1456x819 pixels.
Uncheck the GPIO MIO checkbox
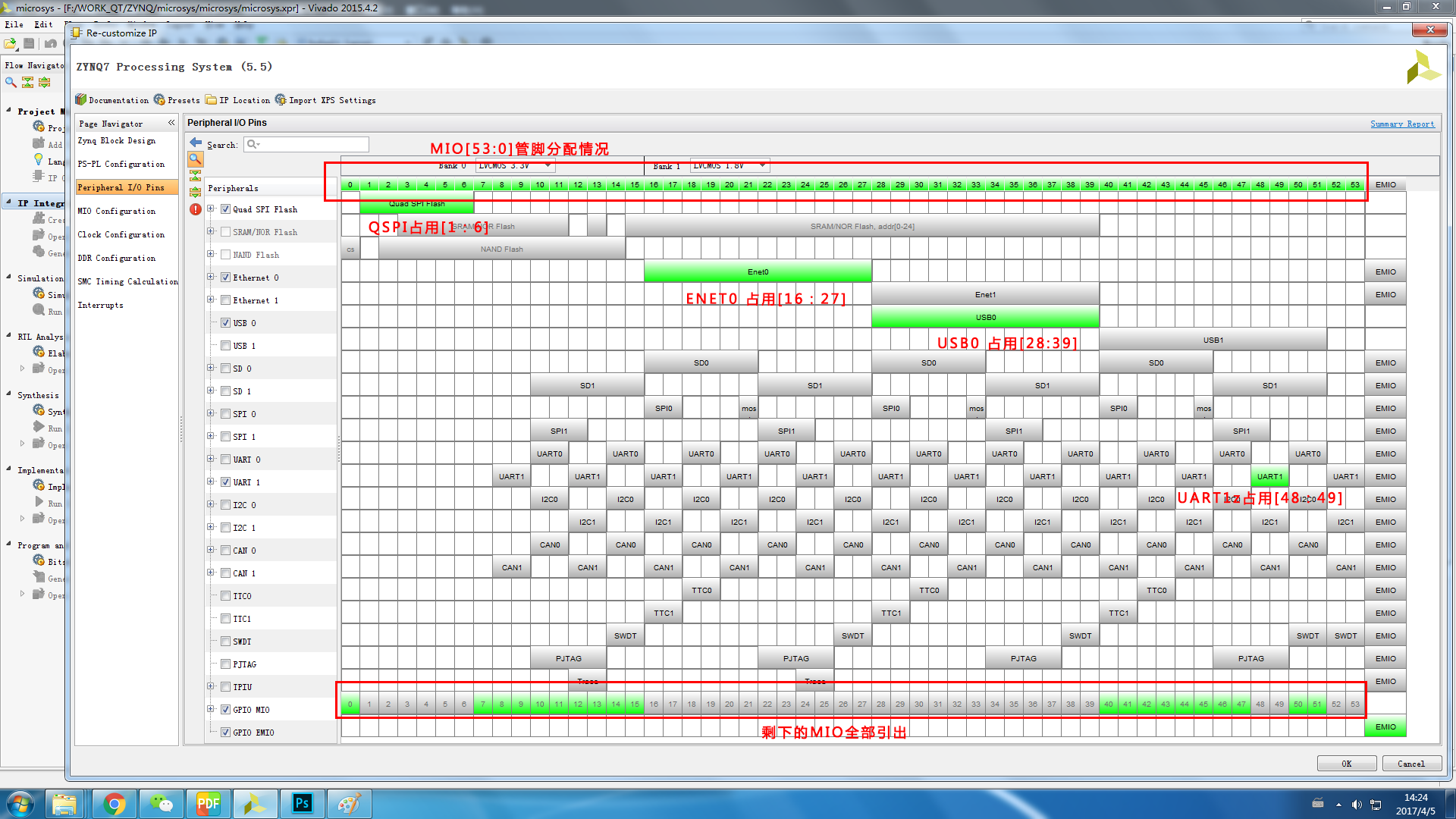(x=225, y=710)
